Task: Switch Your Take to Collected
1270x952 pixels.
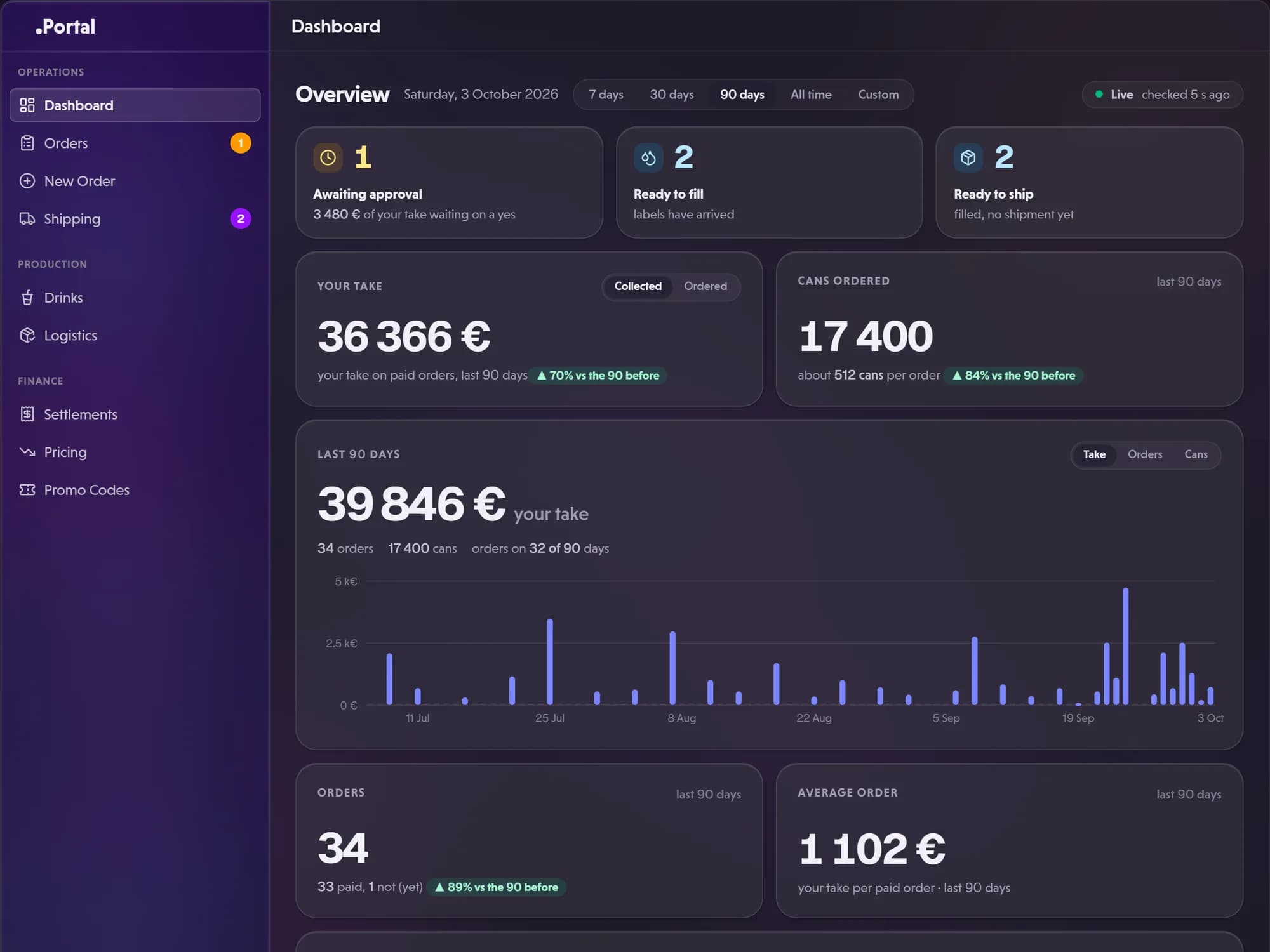Action: (638, 286)
